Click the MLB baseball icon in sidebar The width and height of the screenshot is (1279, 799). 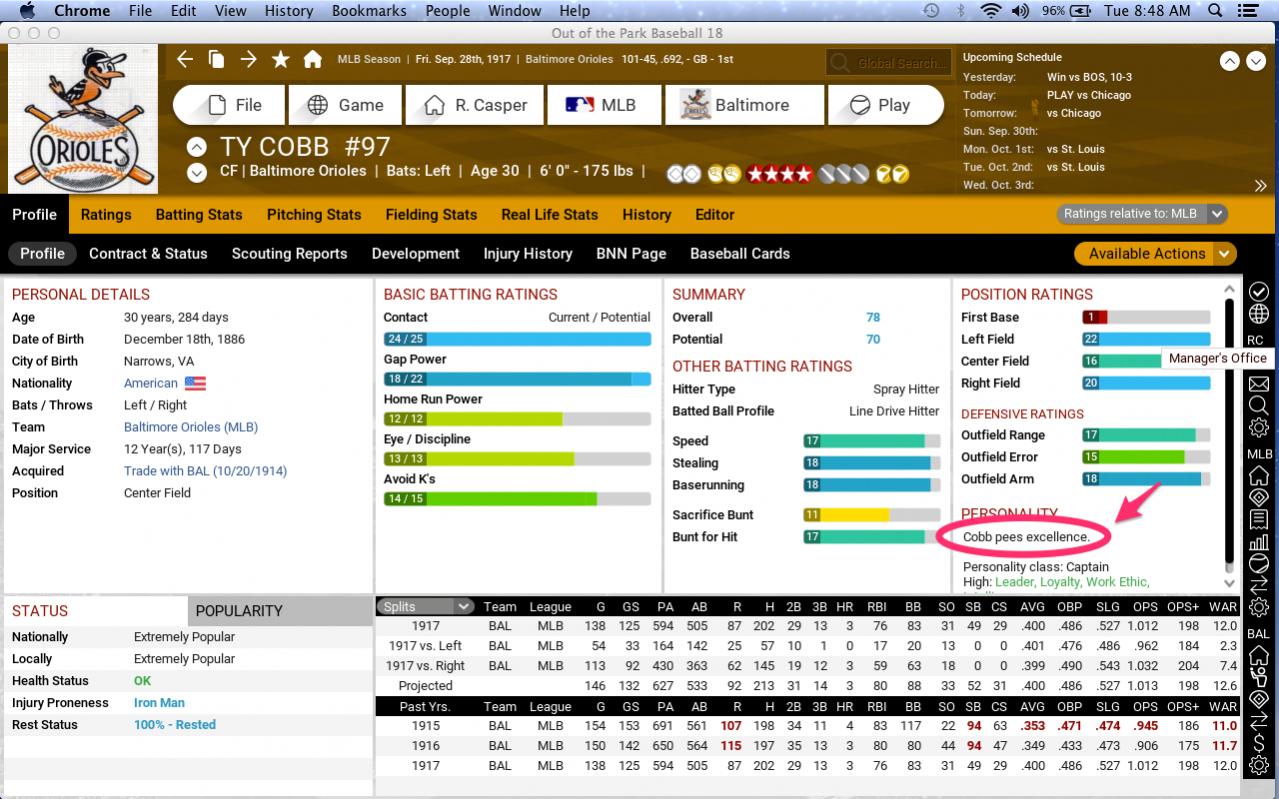coord(1259,563)
